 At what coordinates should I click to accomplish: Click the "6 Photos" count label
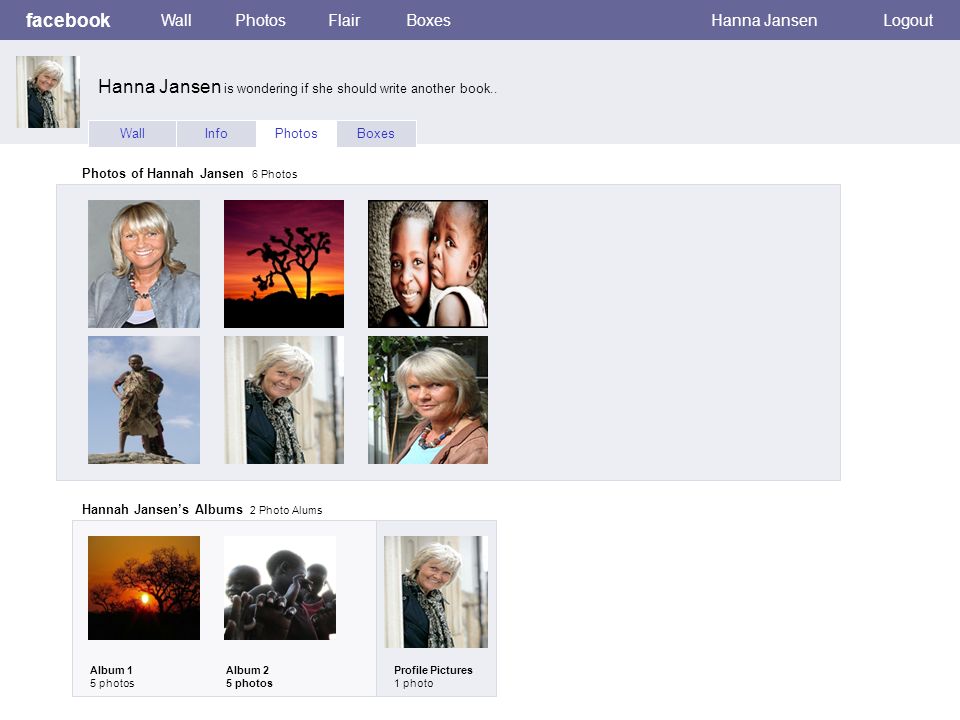pyautogui.click(x=274, y=174)
